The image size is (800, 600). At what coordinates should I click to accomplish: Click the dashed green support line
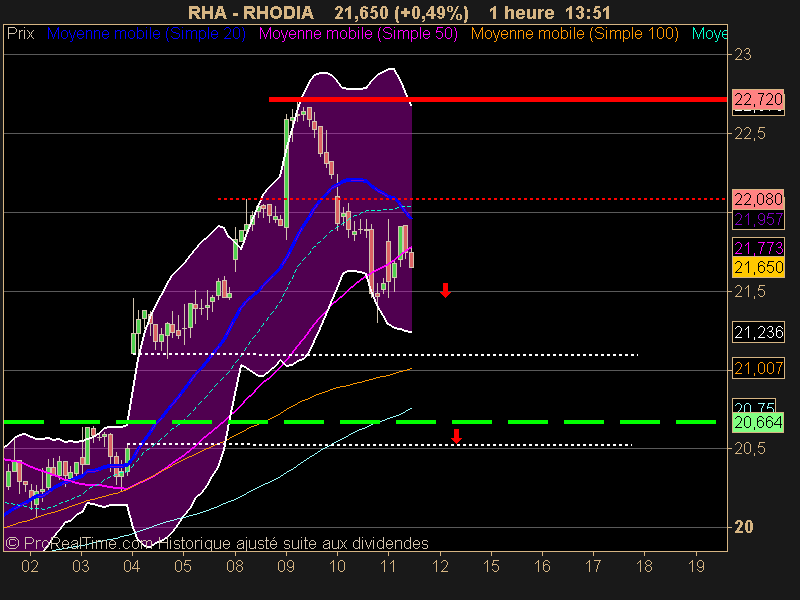(x=360, y=422)
